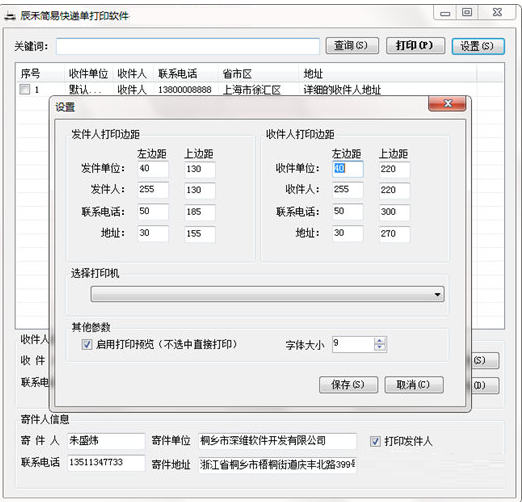Click the 字体大小 font size field
Screen dimensions: 522x502
pos(353,344)
